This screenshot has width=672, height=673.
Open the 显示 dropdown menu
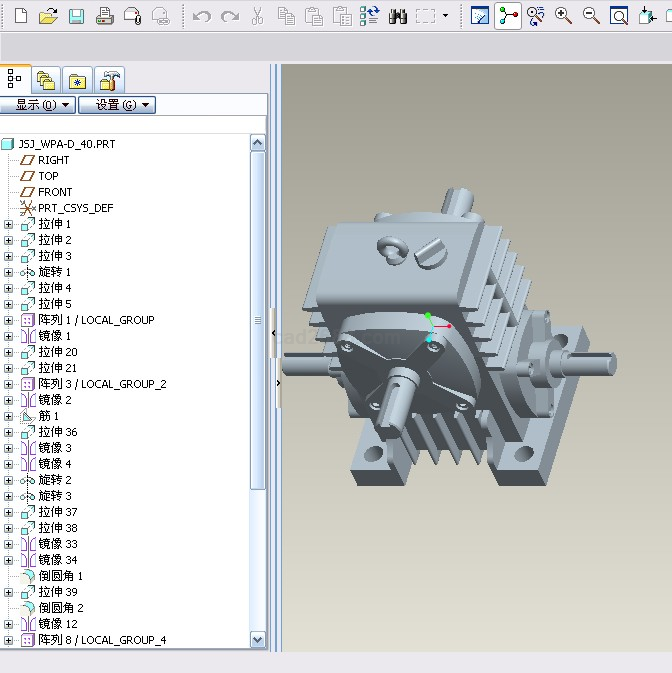tap(39, 104)
